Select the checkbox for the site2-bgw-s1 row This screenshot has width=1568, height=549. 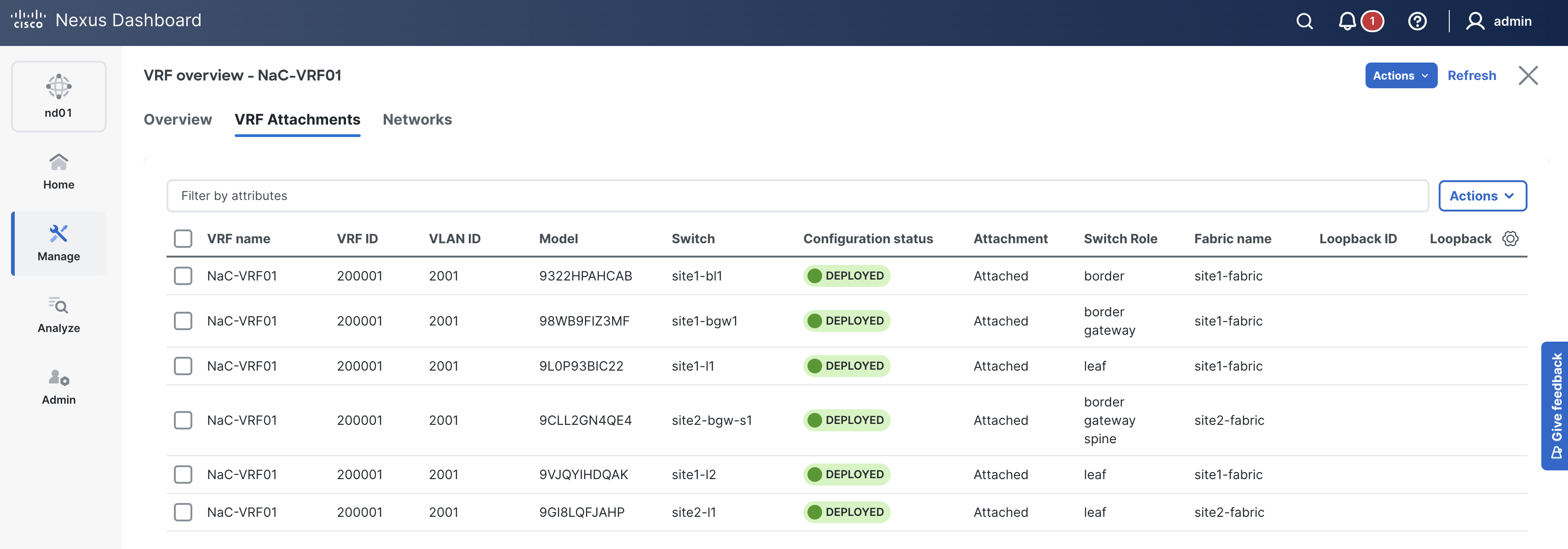click(183, 420)
